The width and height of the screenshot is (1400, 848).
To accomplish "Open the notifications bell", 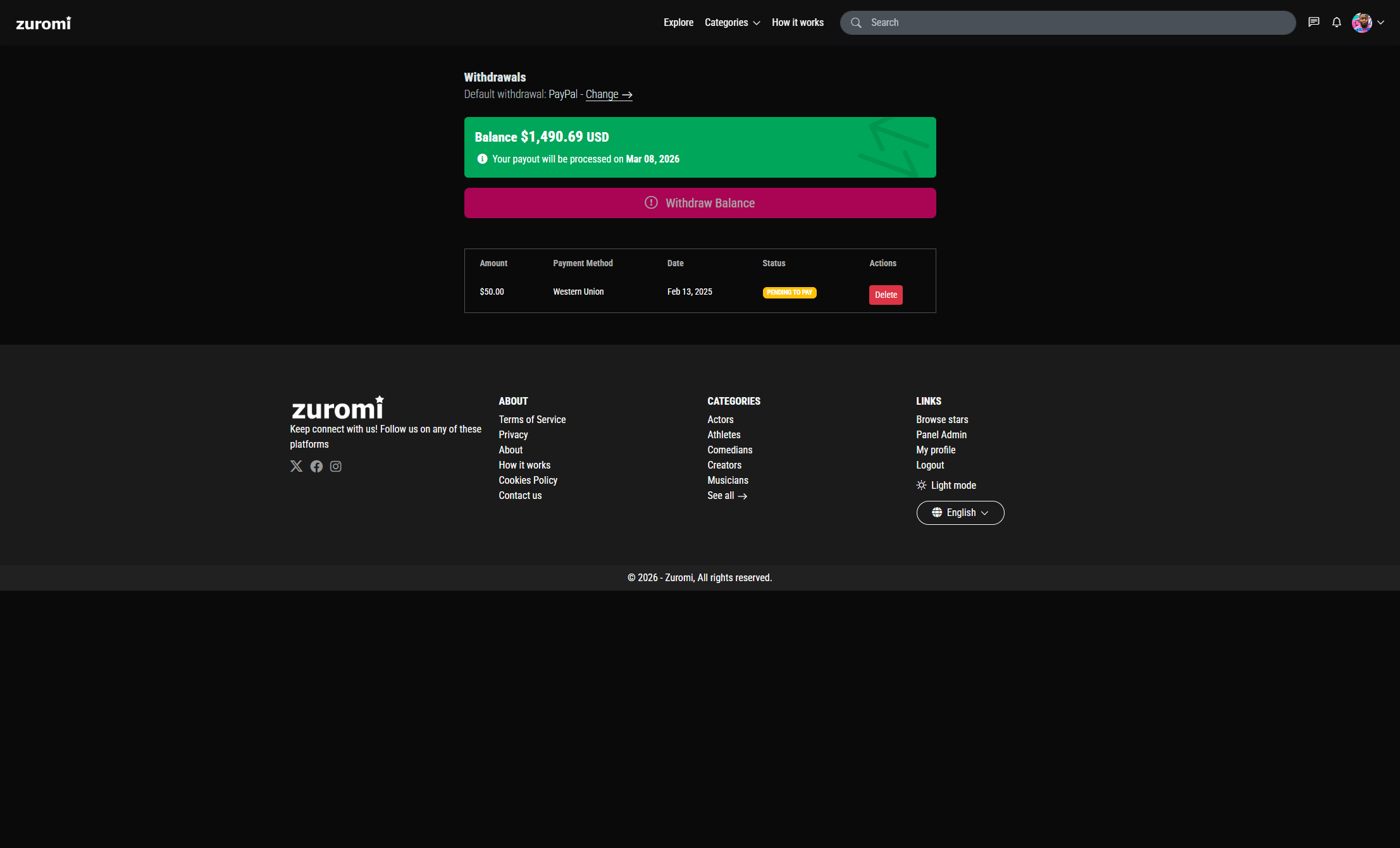I will click(x=1337, y=22).
